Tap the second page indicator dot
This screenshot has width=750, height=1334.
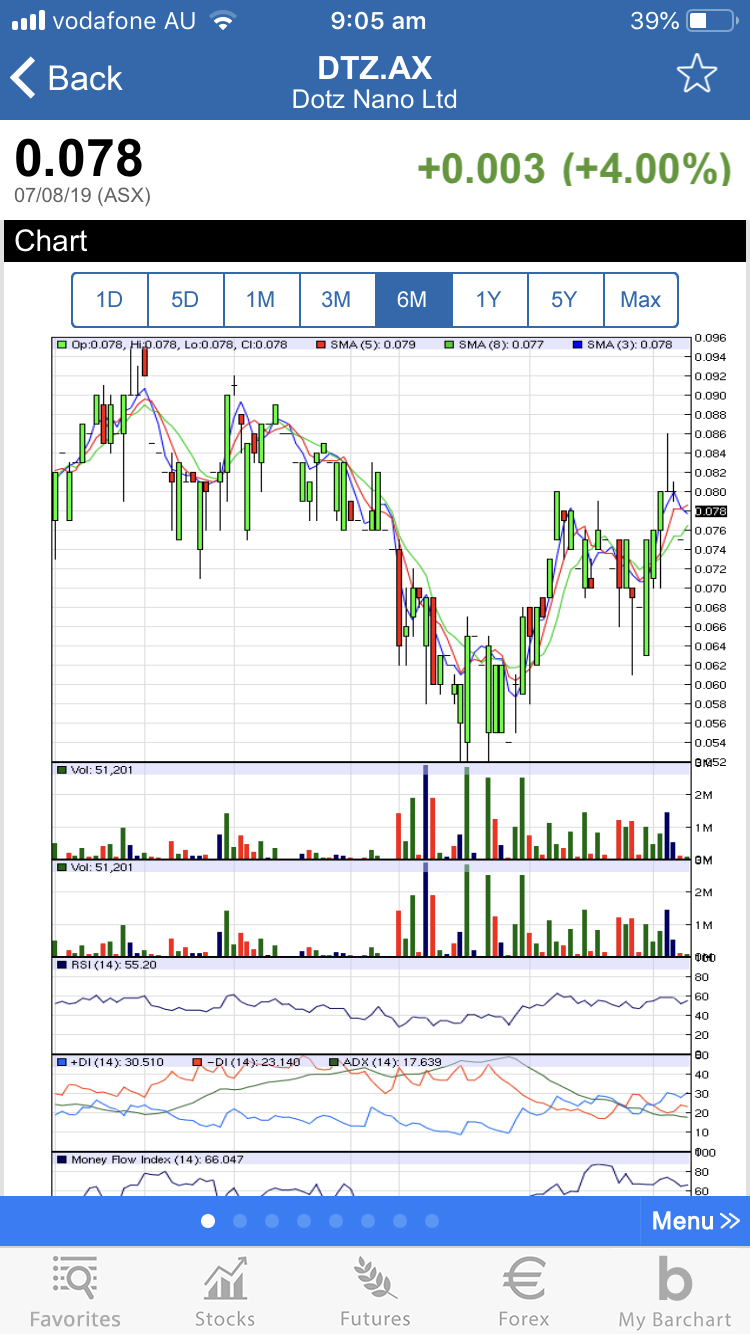(x=240, y=1221)
